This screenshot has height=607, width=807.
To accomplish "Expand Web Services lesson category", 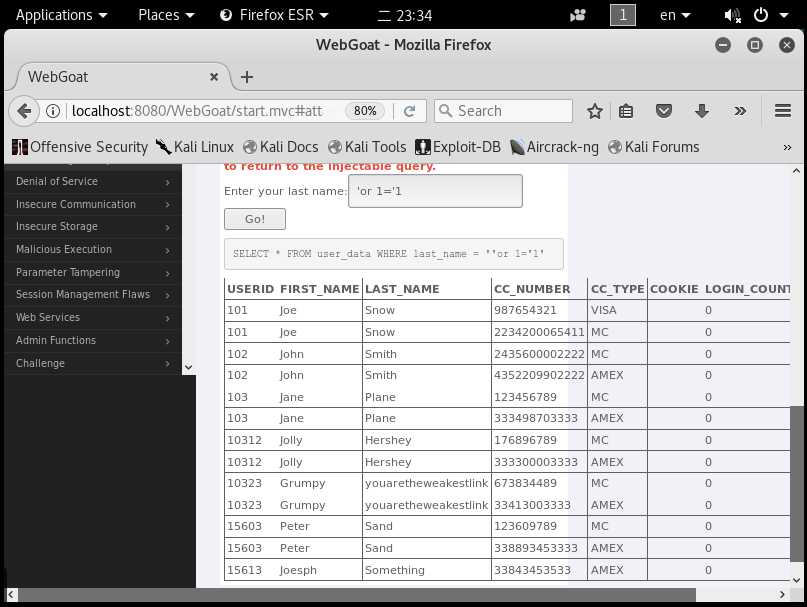I will pos(93,318).
